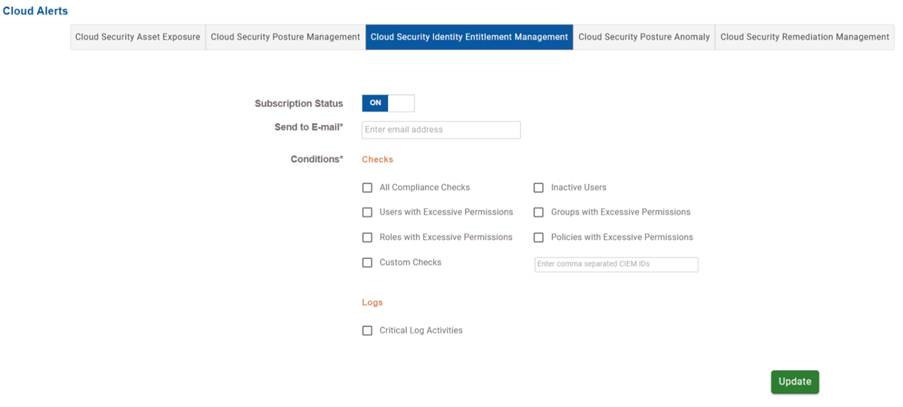Click the Send to E-mail address field
The image size is (903, 407).
[441, 130]
